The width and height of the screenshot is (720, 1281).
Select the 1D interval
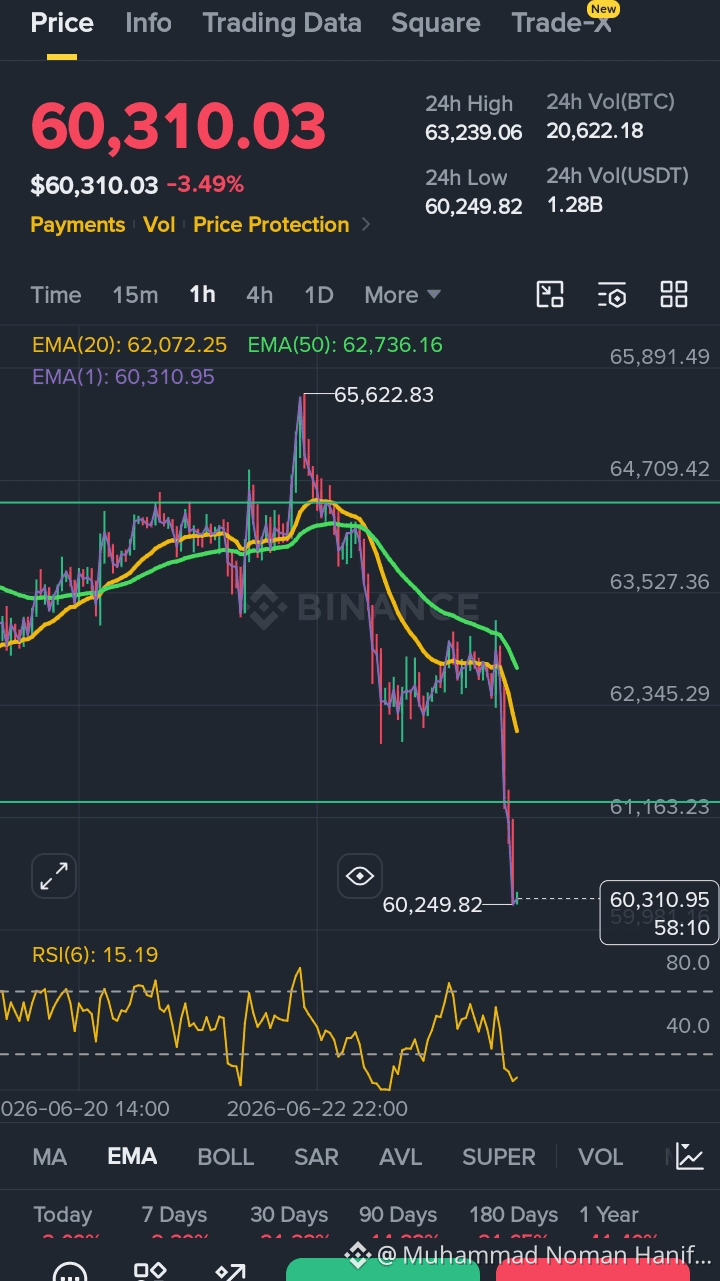(x=318, y=295)
